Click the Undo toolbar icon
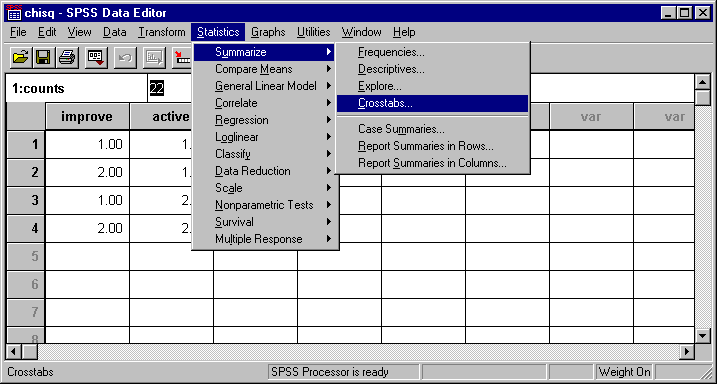The image size is (717, 384). [125, 58]
